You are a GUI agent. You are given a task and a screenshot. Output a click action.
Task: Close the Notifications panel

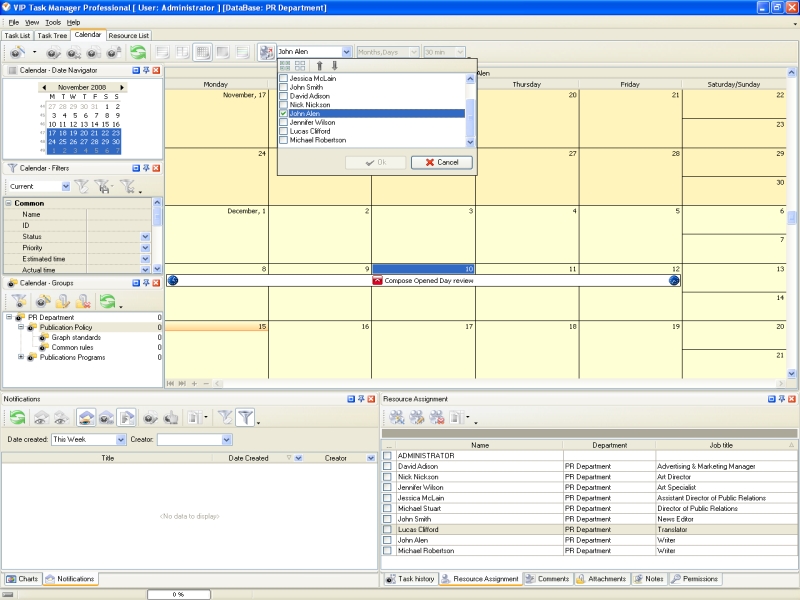371,399
